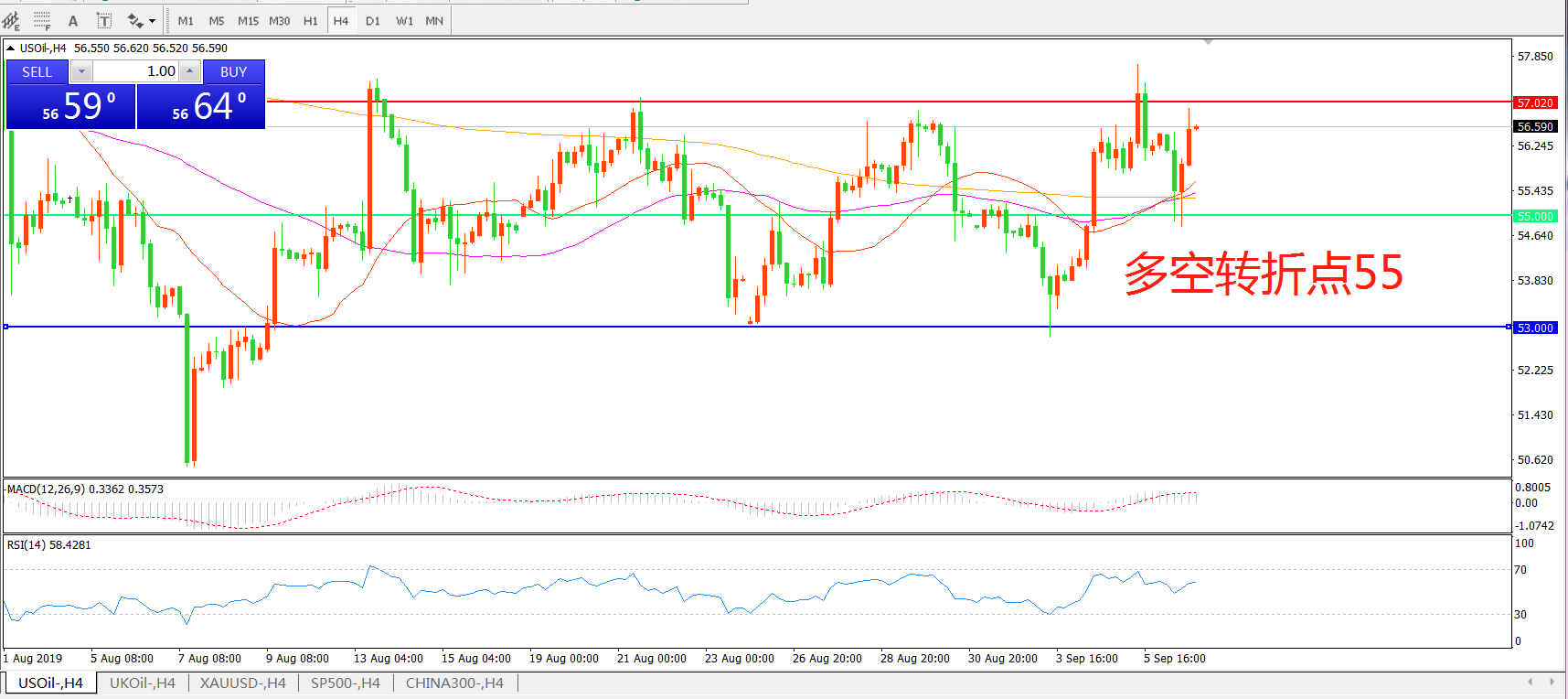Switch chart to M1 timeframe
1568x699 pixels.
[186, 20]
